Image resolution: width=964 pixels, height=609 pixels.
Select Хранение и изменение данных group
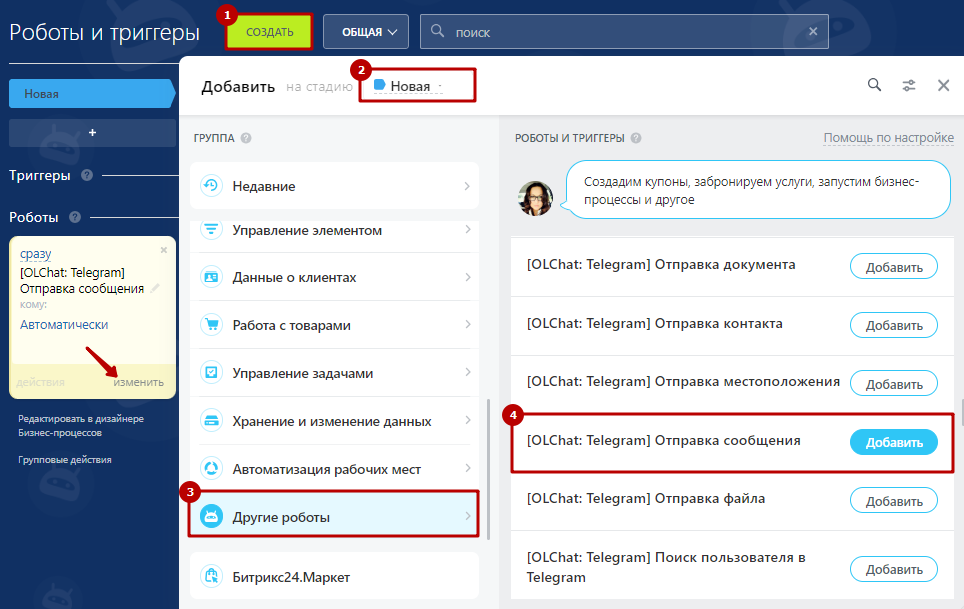point(334,421)
